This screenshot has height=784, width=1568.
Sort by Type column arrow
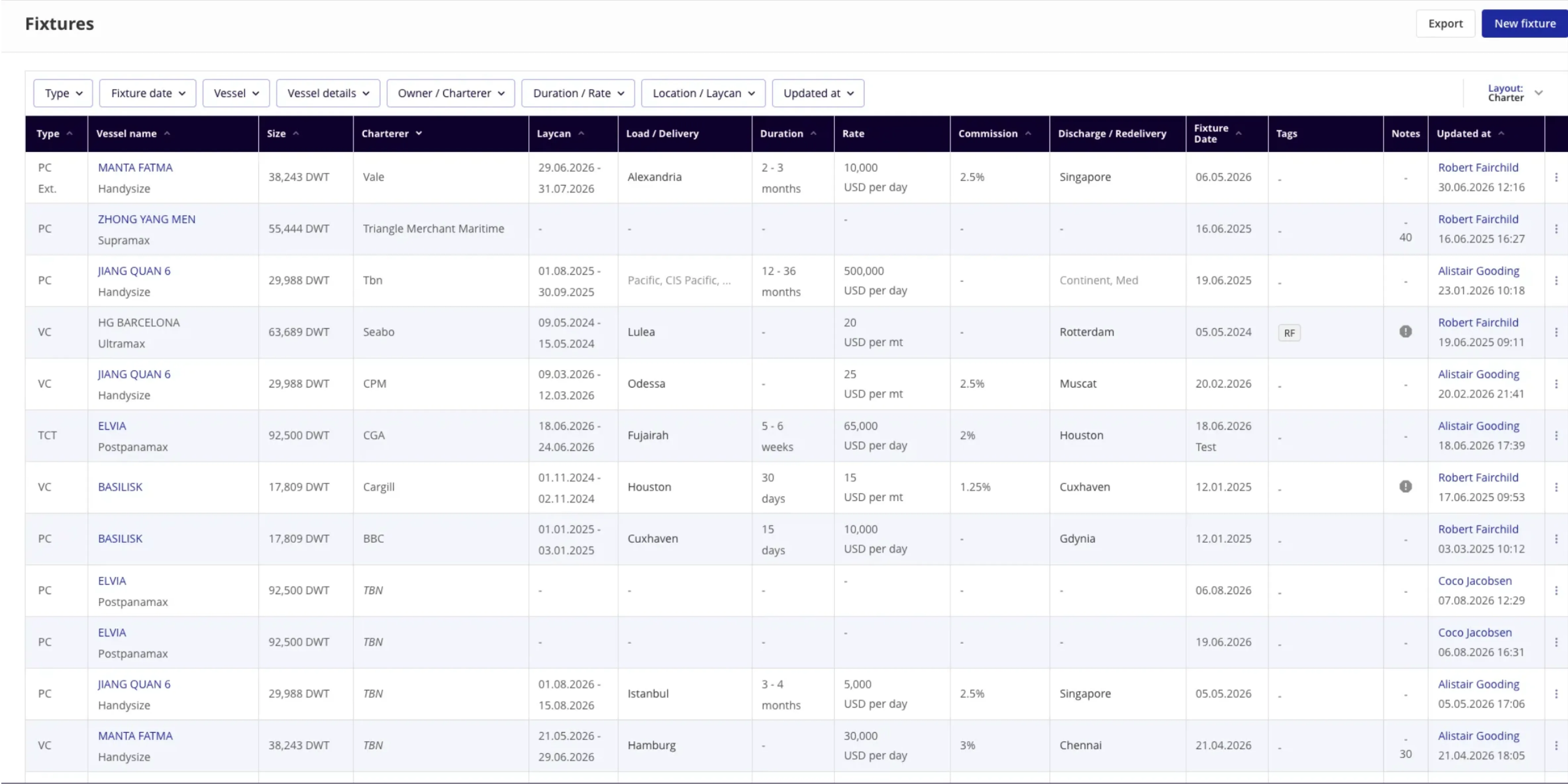(x=70, y=134)
